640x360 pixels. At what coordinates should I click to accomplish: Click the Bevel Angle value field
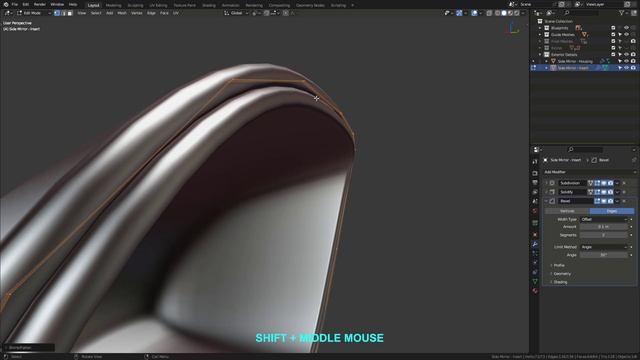pyautogui.click(x=604, y=255)
